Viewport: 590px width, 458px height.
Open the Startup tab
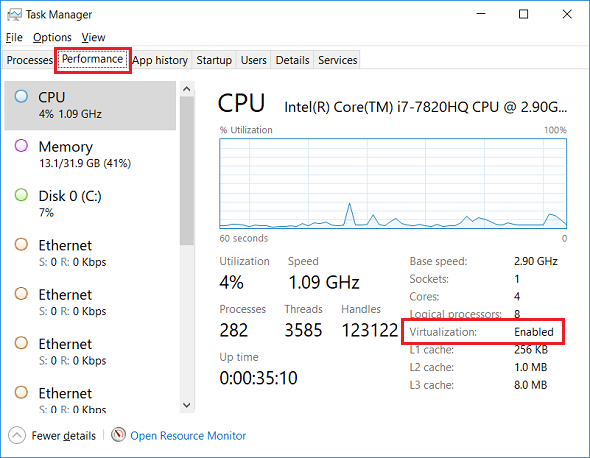[214, 60]
